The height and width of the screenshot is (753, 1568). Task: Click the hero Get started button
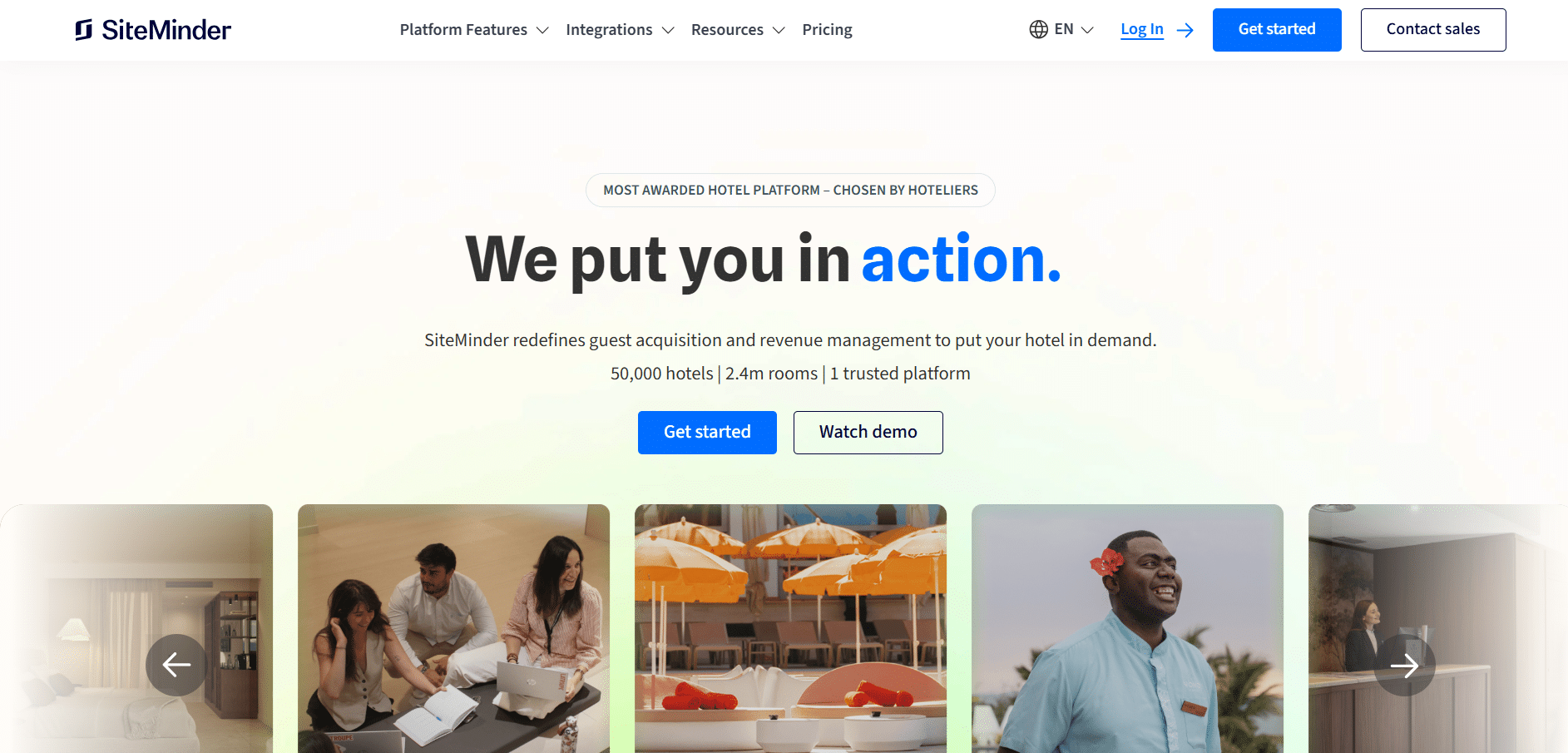pyautogui.click(x=707, y=433)
